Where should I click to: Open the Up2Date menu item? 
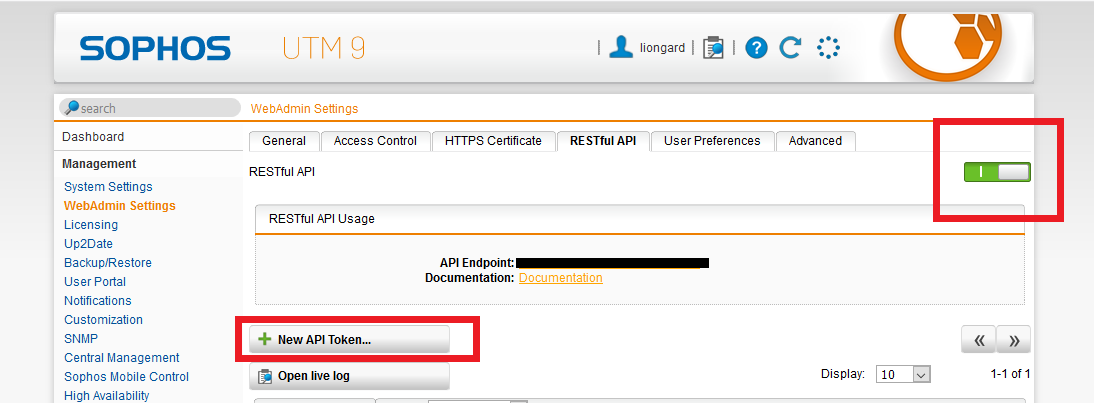click(89, 244)
